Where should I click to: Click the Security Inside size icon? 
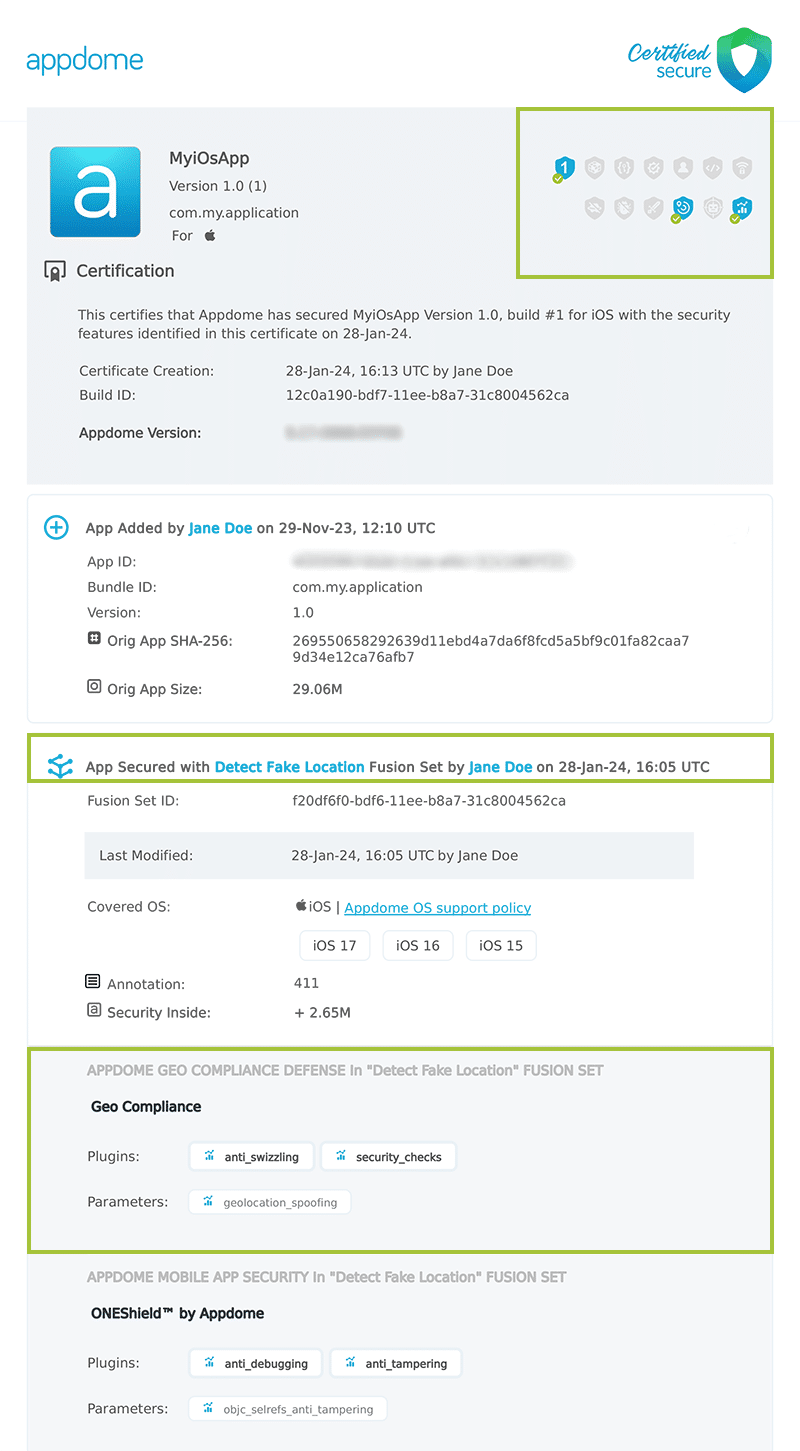tap(93, 1012)
